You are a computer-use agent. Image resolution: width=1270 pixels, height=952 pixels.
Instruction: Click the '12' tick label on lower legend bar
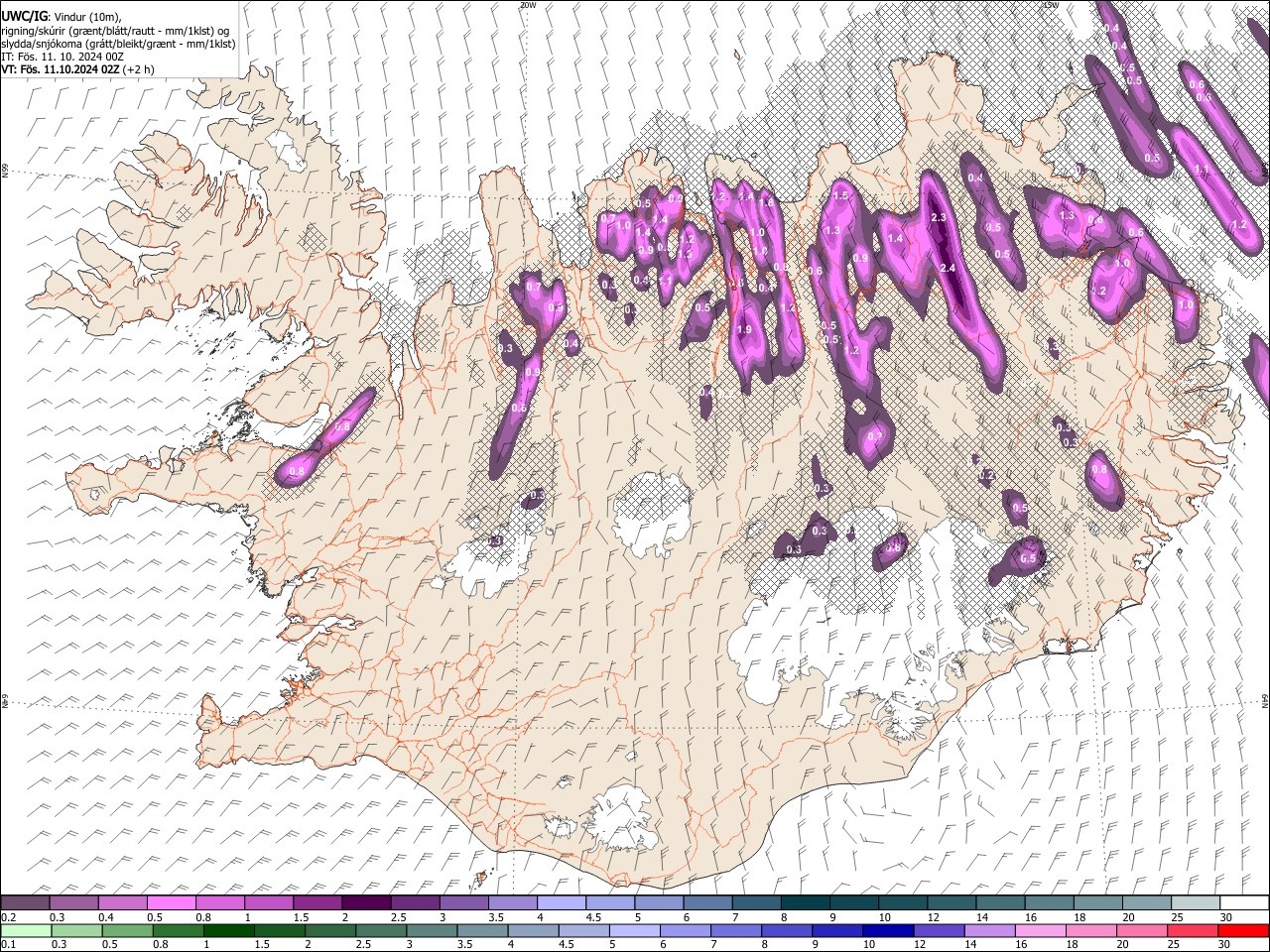point(919,945)
